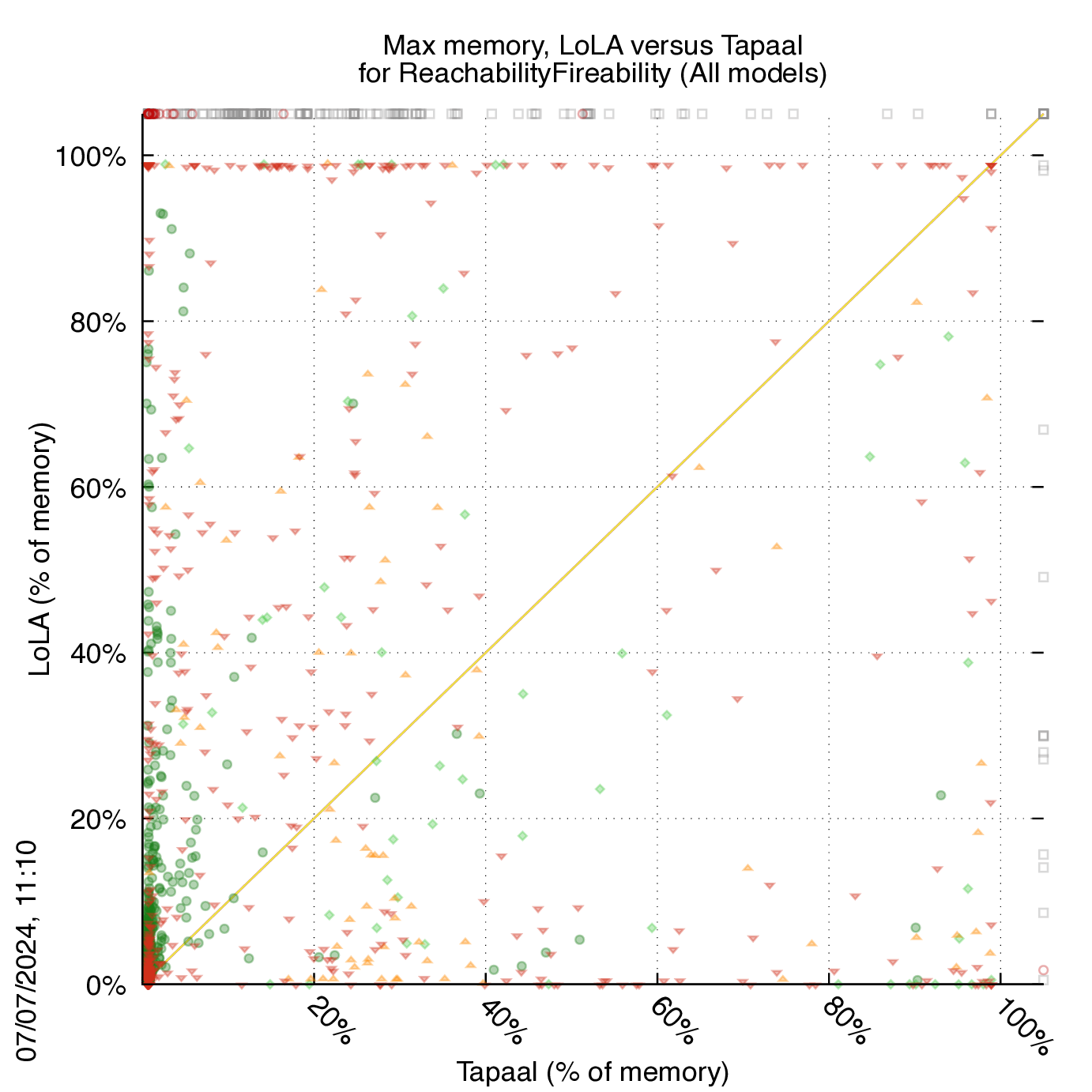Click the y-axis tick label '60%'
This screenshot has height=1092, width=1092.
click(97, 489)
